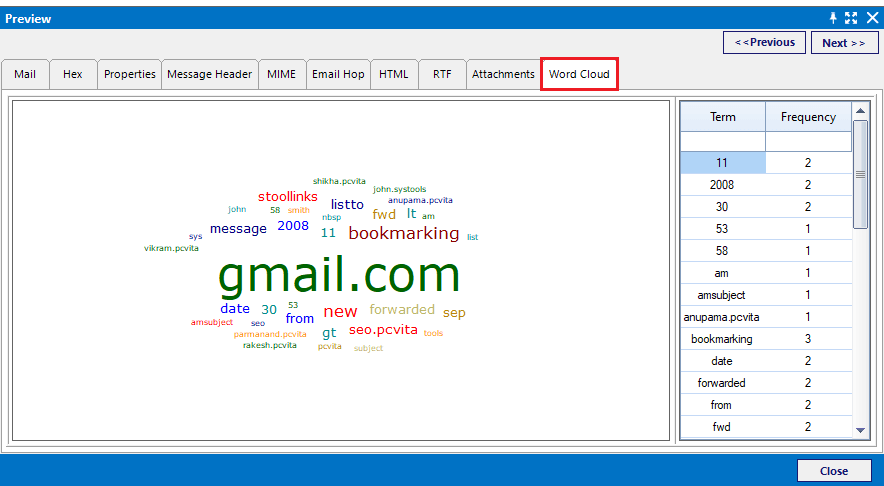Select the 'anupama.pcvita' term cell
Image resolution: width=884 pixels, height=486 pixels.
coord(723,317)
